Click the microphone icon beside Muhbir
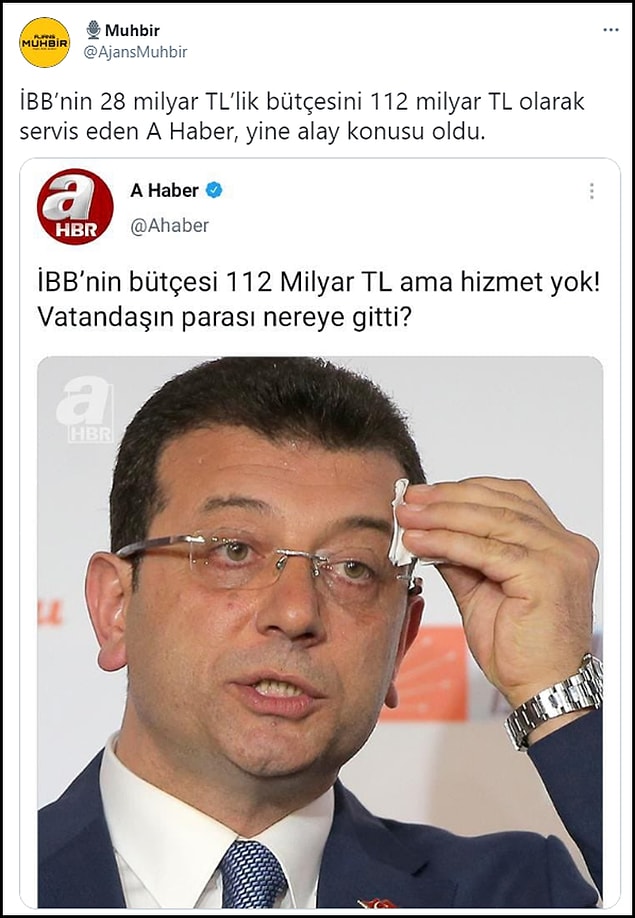Viewport: 635px width, 918px height. pyautogui.click(x=93, y=30)
